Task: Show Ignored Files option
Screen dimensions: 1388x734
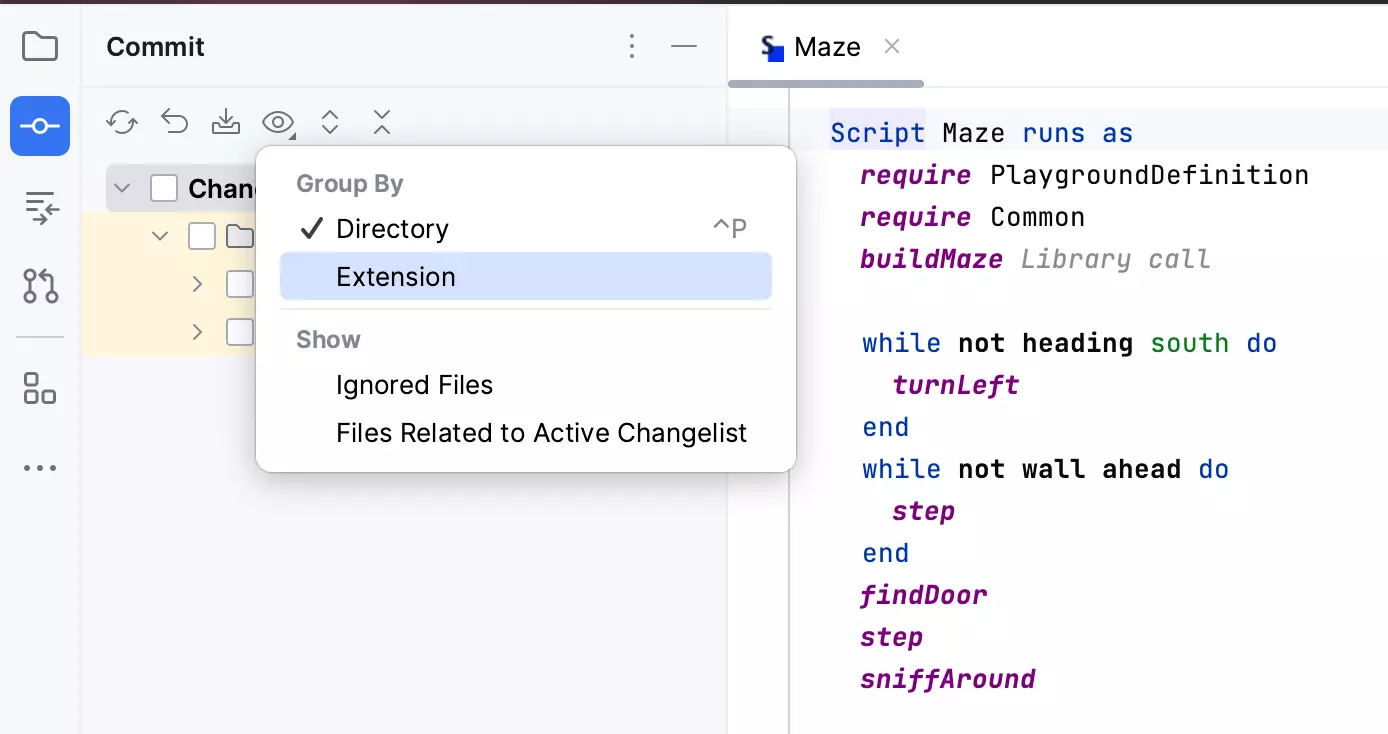Action: (x=414, y=385)
